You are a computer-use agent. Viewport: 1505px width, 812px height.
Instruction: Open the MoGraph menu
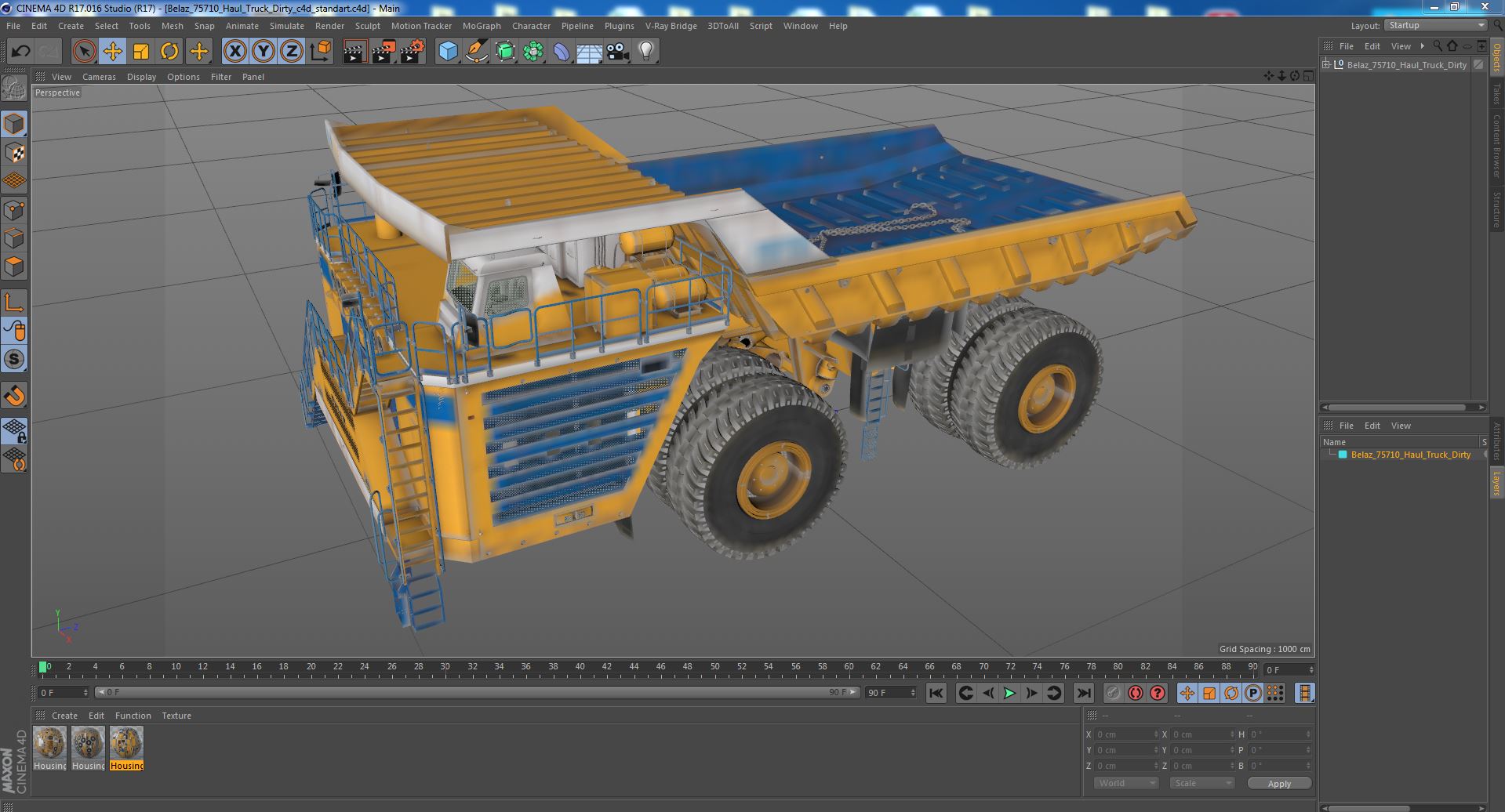[482, 26]
